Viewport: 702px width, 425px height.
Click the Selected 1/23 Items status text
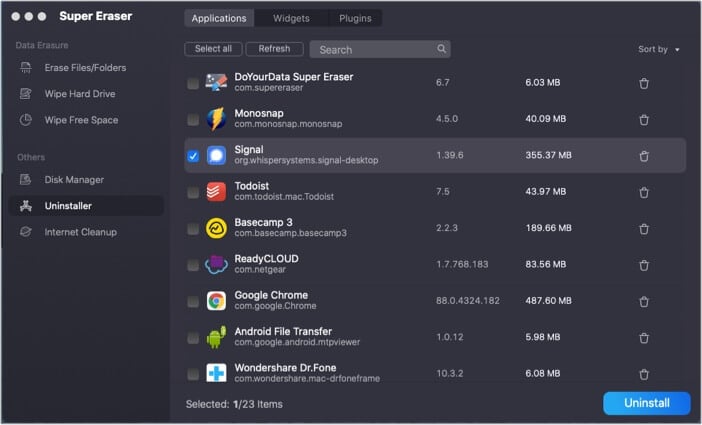click(234, 404)
